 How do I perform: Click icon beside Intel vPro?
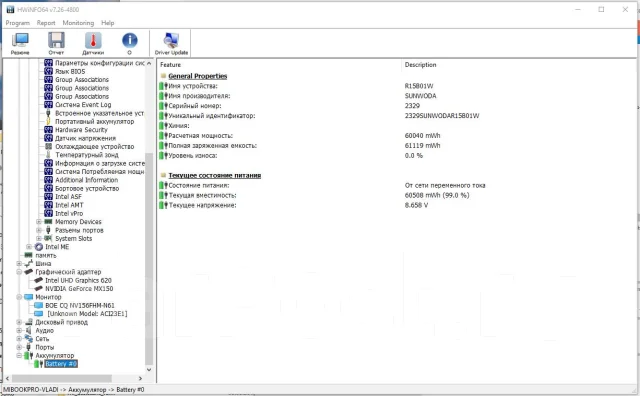click(49, 214)
